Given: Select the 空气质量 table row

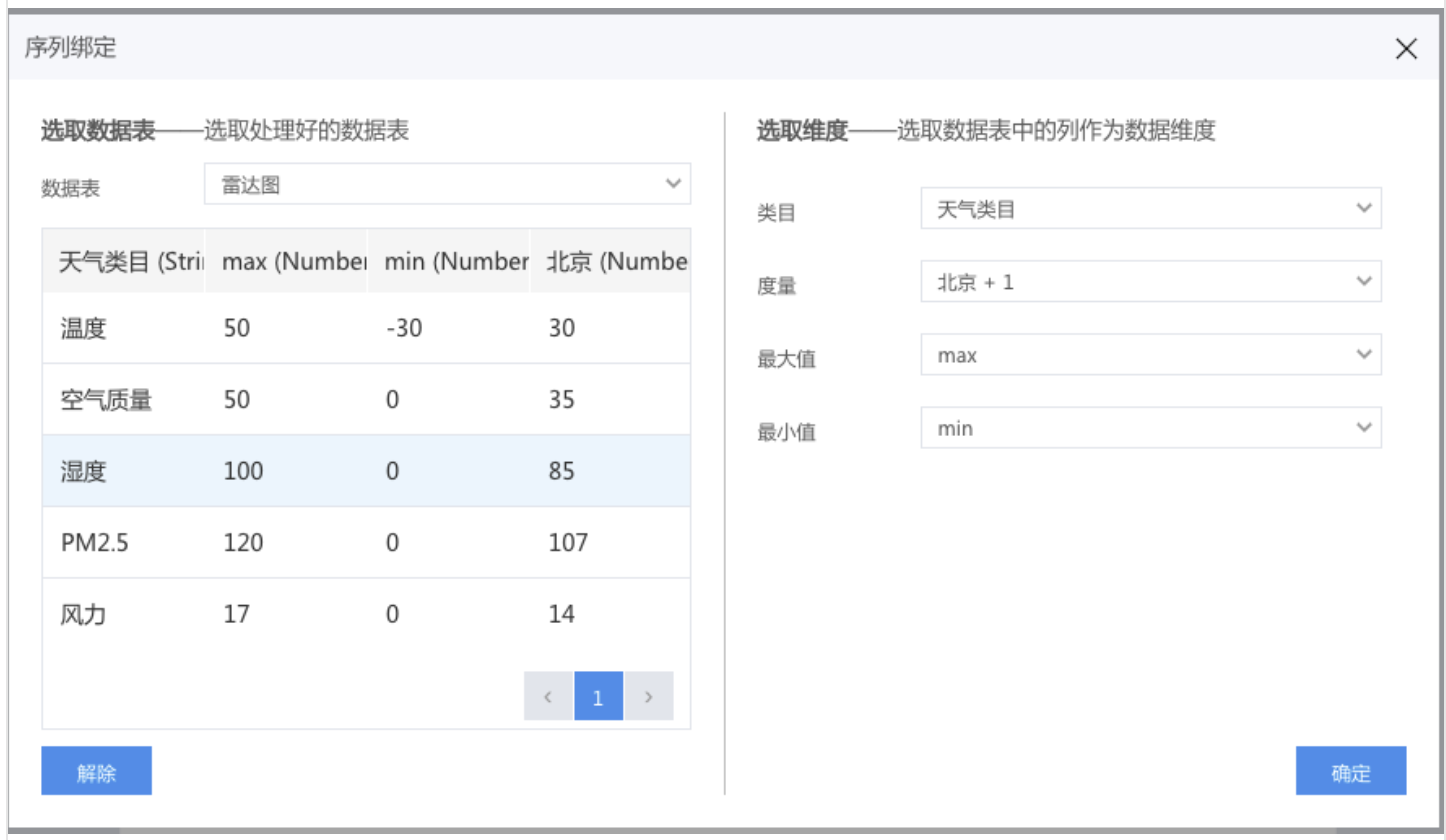Looking at the screenshot, I should pos(366,400).
